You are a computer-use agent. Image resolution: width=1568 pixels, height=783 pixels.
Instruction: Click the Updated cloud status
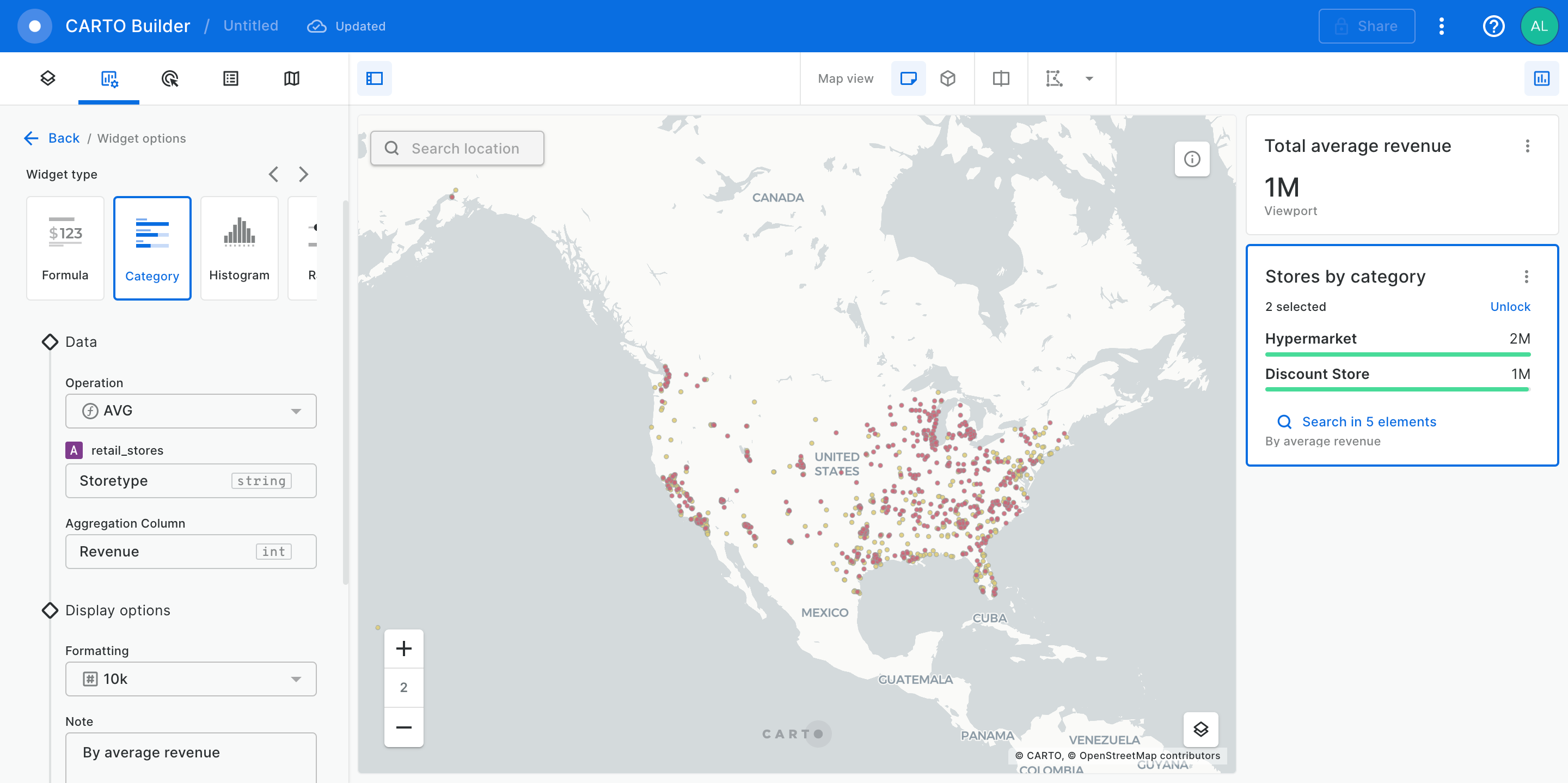(346, 26)
